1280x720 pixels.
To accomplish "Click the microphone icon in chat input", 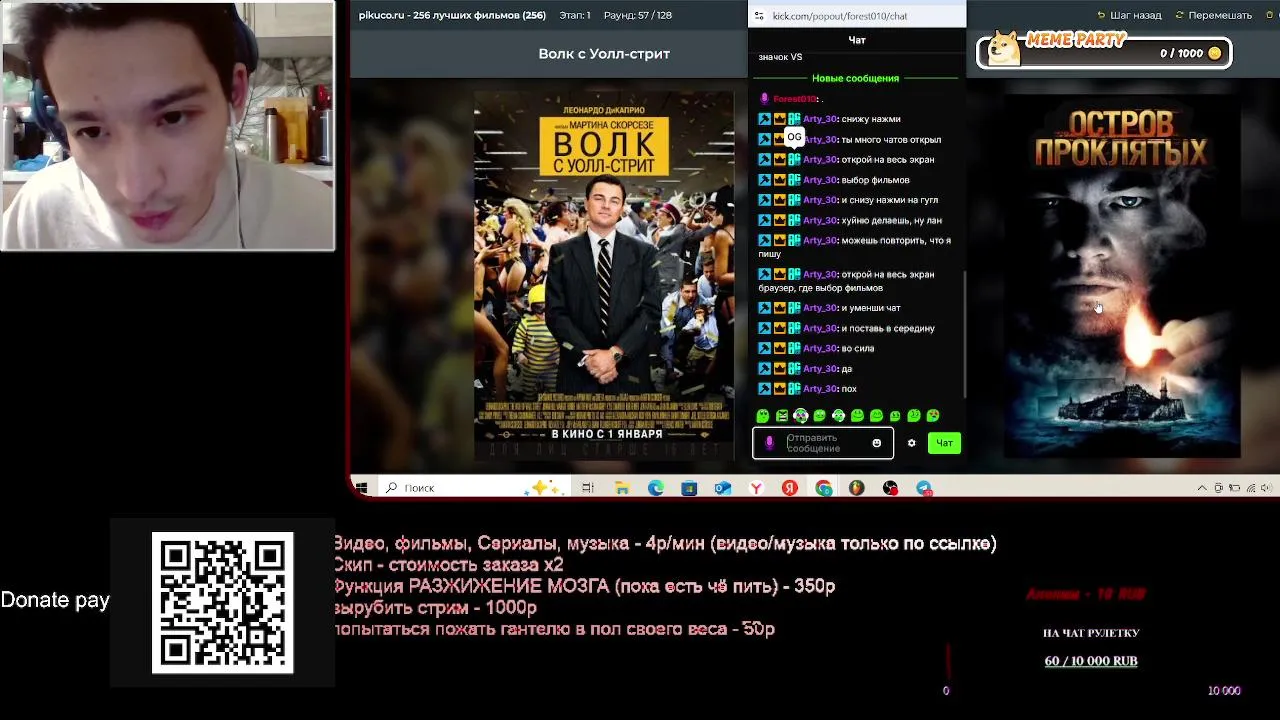I will click(769, 443).
